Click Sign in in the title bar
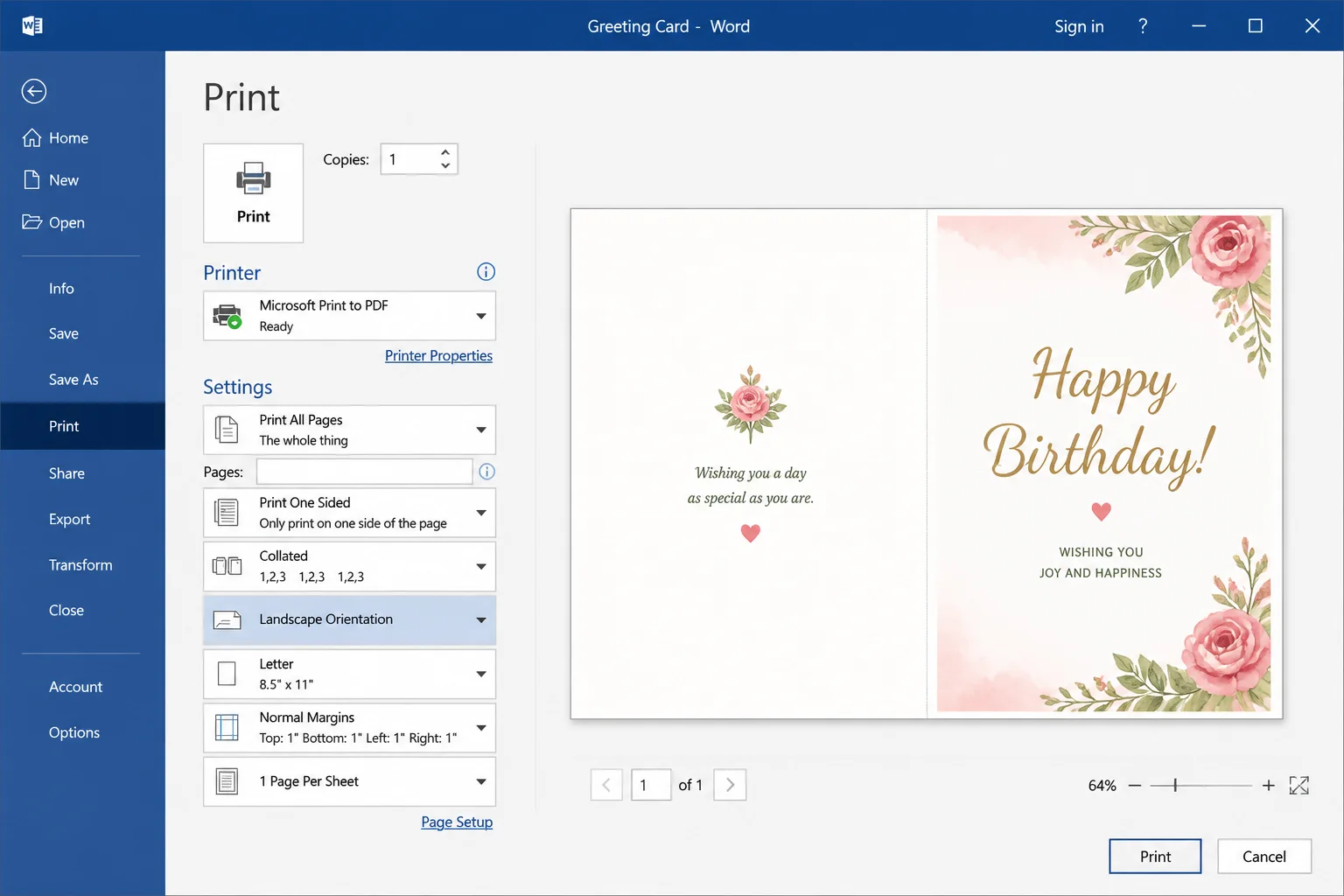 click(x=1079, y=26)
